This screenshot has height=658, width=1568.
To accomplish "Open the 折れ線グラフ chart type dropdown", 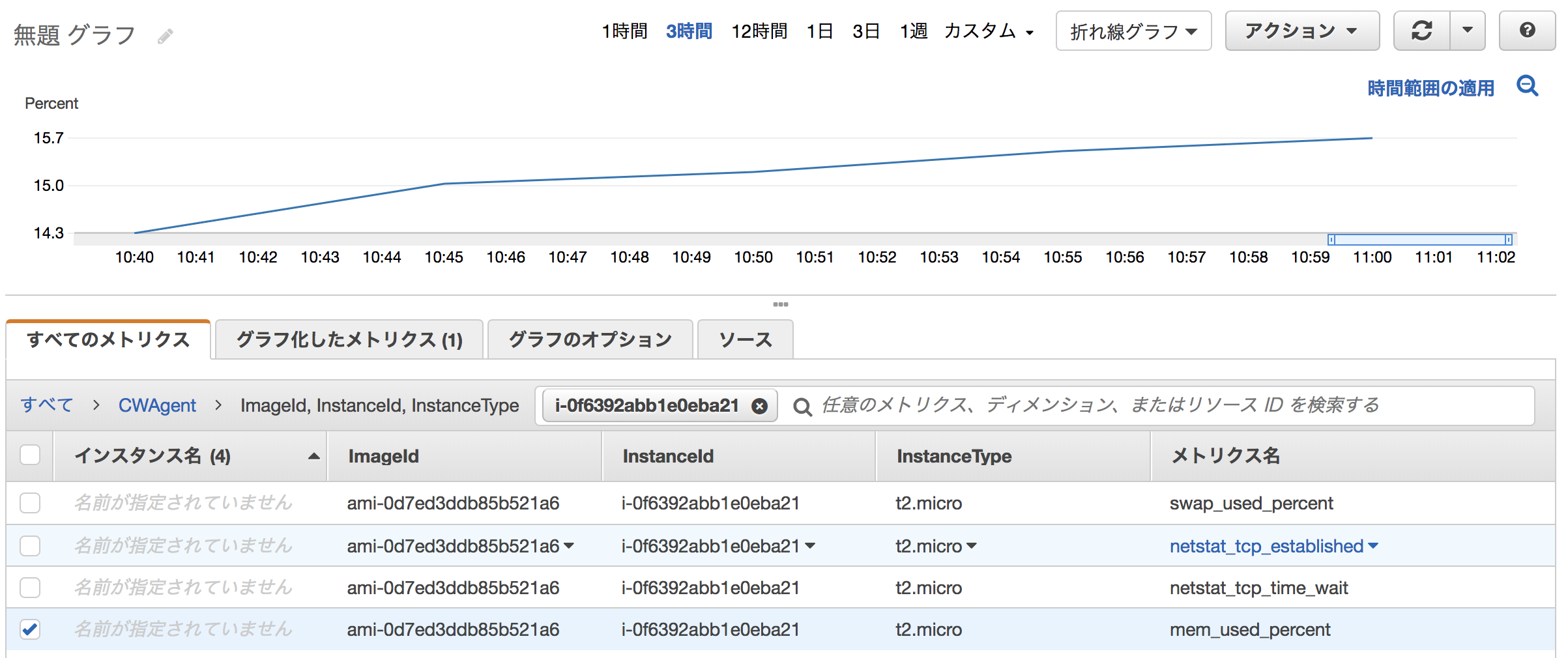I will pos(1133,31).
